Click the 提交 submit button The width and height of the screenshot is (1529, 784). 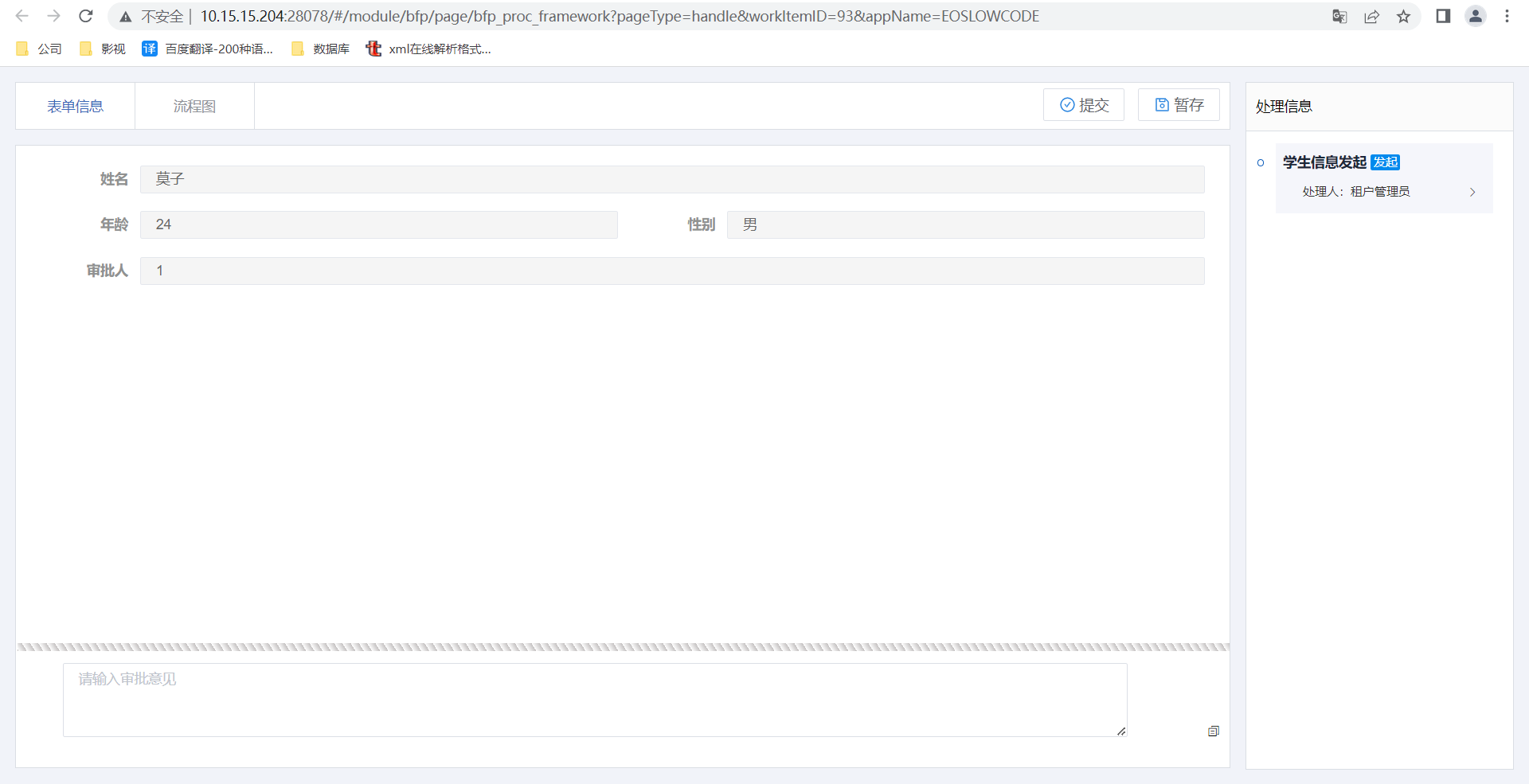click(x=1083, y=105)
